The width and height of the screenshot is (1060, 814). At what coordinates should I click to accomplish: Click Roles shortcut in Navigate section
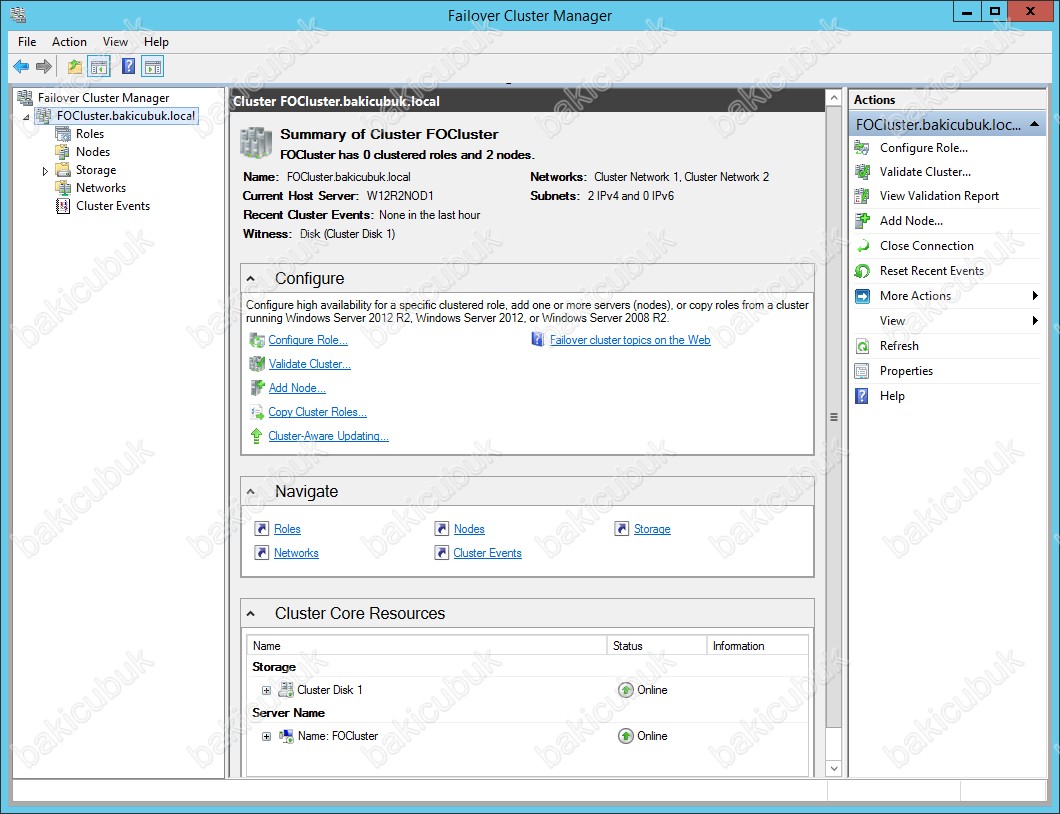(287, 529)
